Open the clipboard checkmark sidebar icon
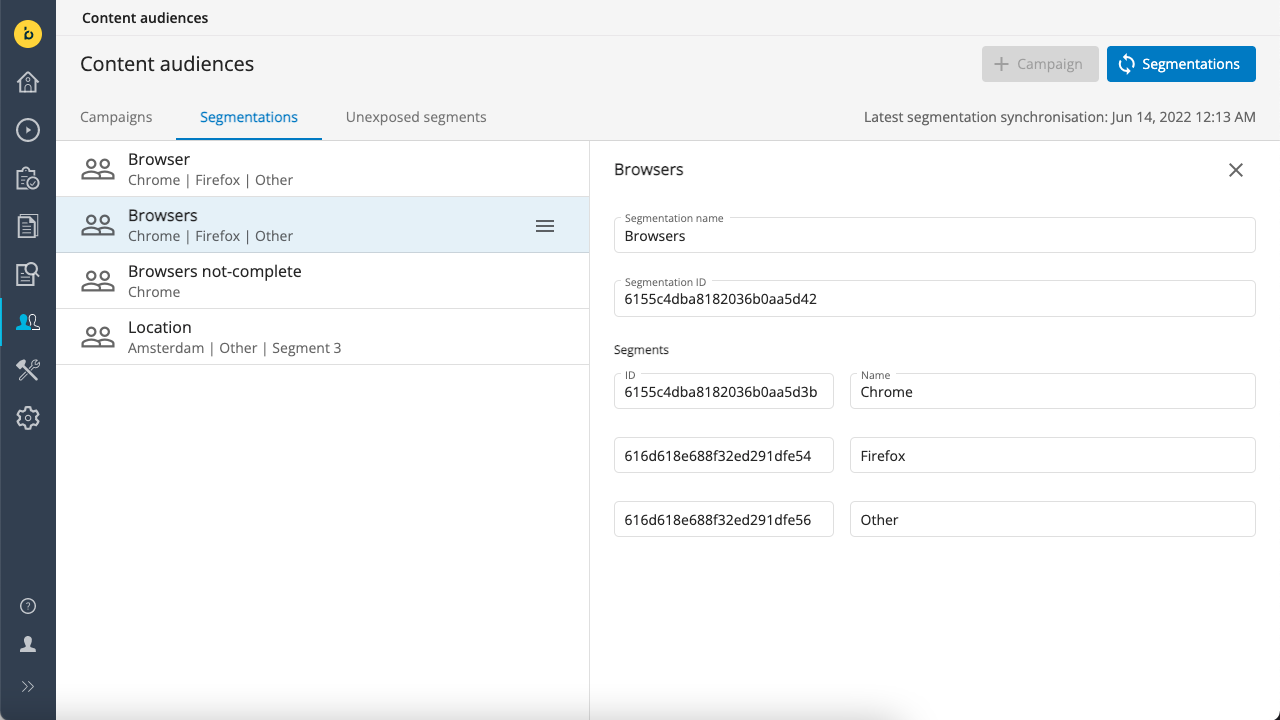 point(28,178)
